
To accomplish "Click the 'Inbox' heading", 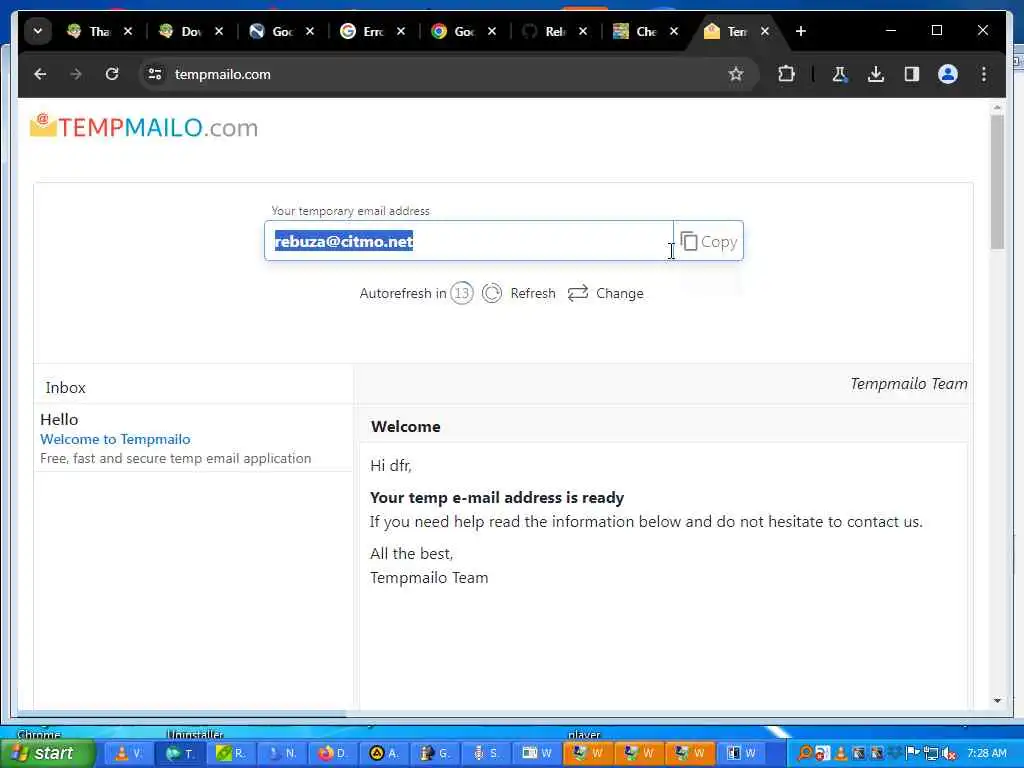I will pyautogui.click(x=65, y=387).
